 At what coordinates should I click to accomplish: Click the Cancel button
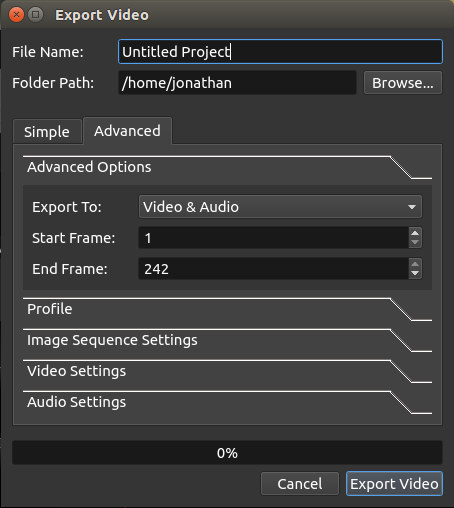pos(300,484)
